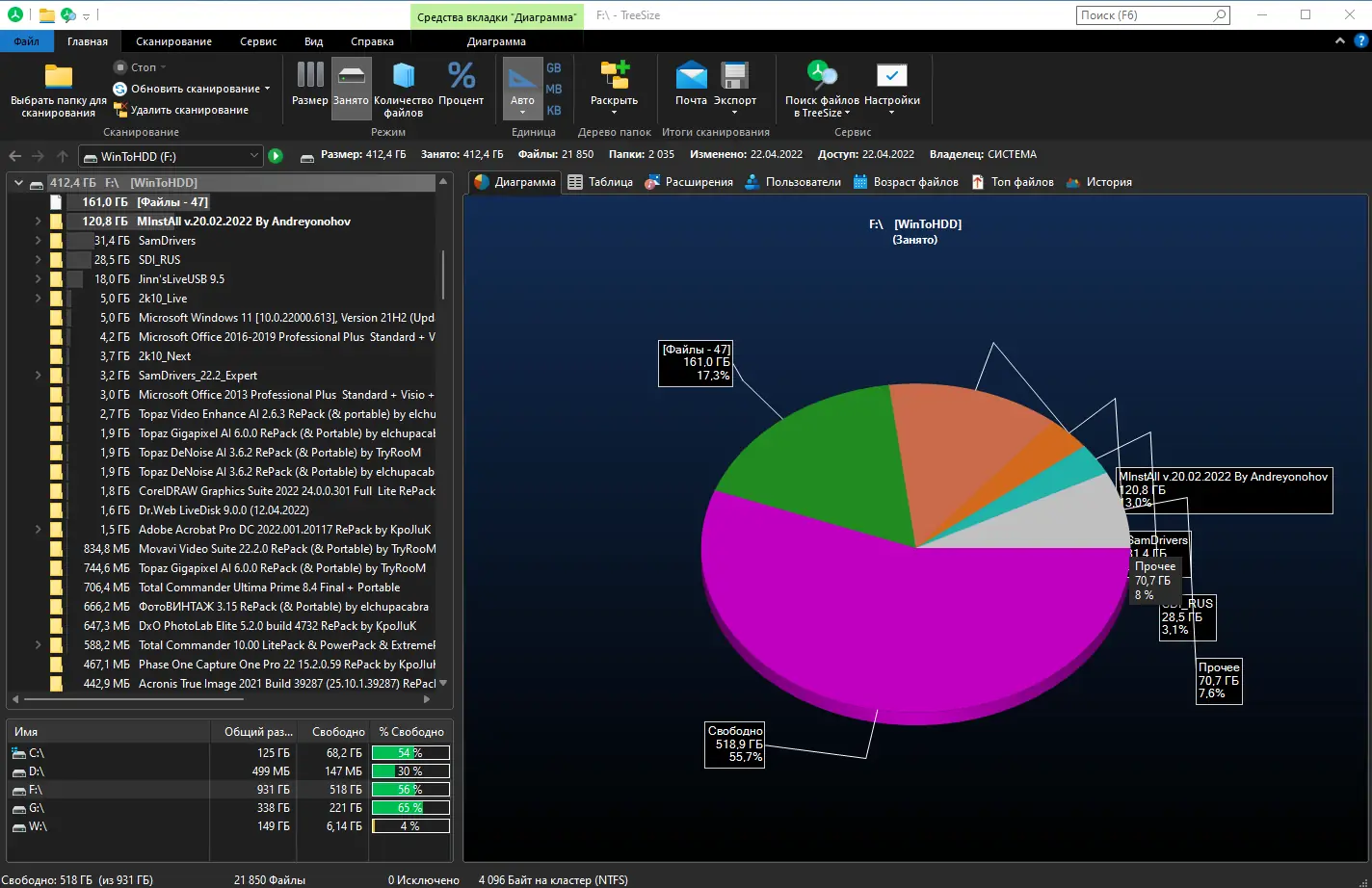Open the WinToHDD (F:) drive dropdown
Viewport: 1372px width, 888px height.
(x=254, y=156)
